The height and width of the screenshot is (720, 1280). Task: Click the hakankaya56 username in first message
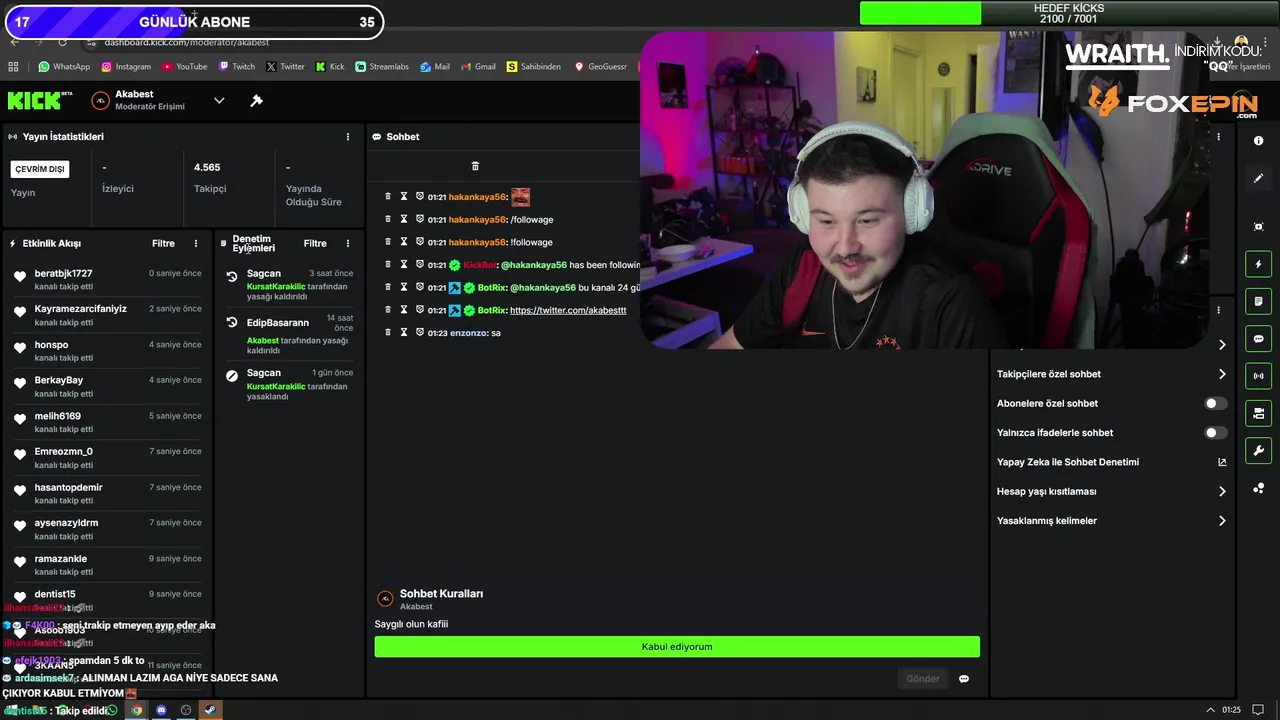click(x=477, y=197)
